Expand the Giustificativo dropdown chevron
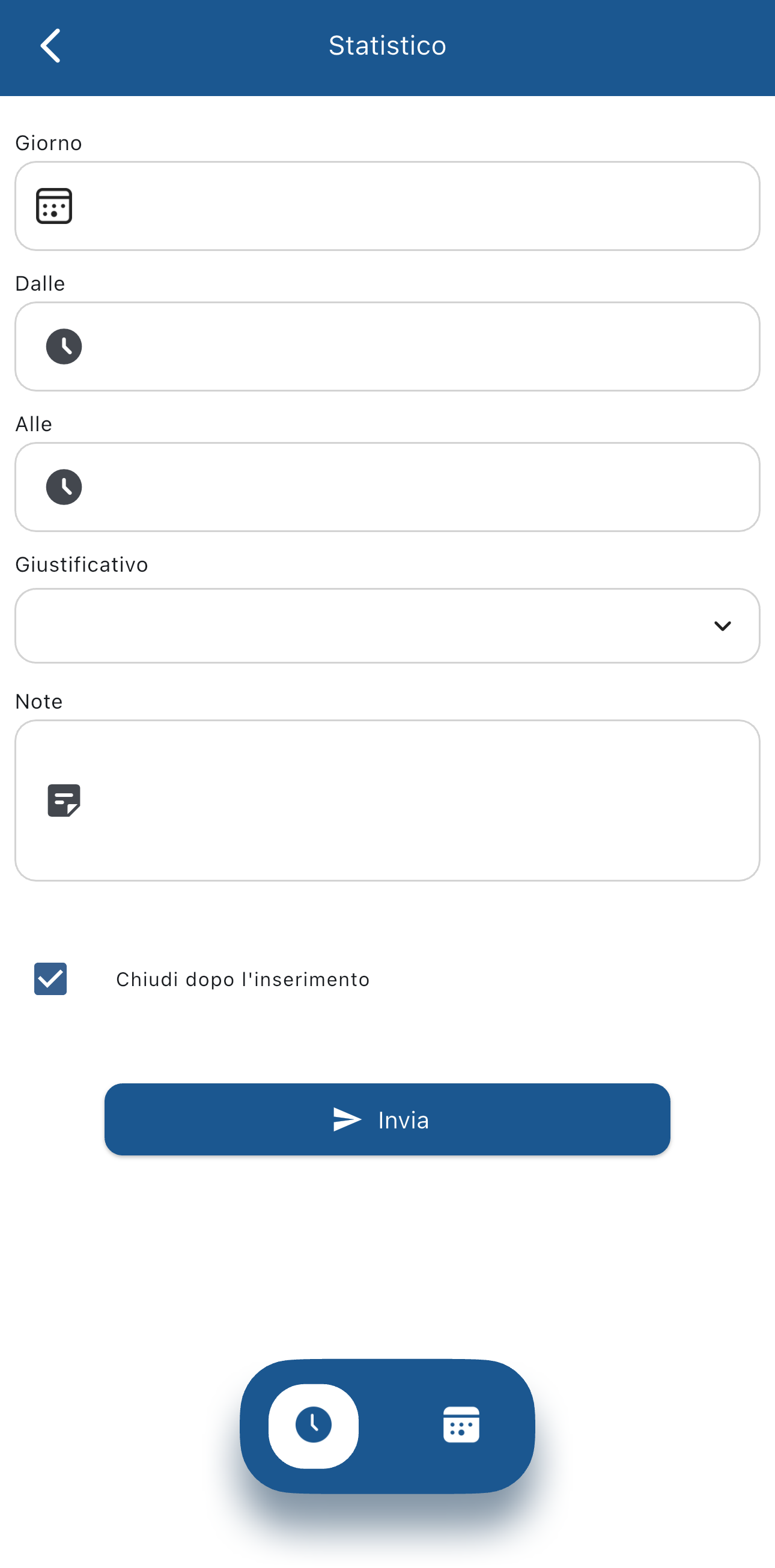Screen dimensions: 775x1568 pyautogui.click(x=722, y=626)
